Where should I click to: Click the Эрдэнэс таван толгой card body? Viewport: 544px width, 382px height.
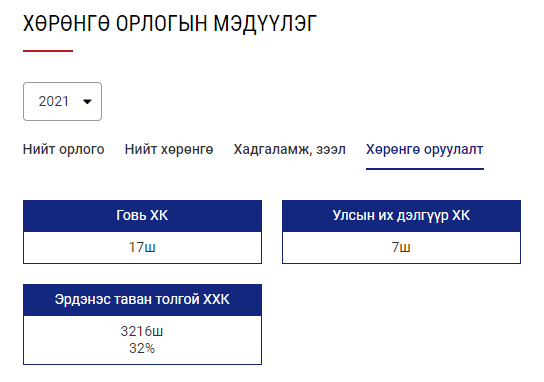(x=142, y=340)
